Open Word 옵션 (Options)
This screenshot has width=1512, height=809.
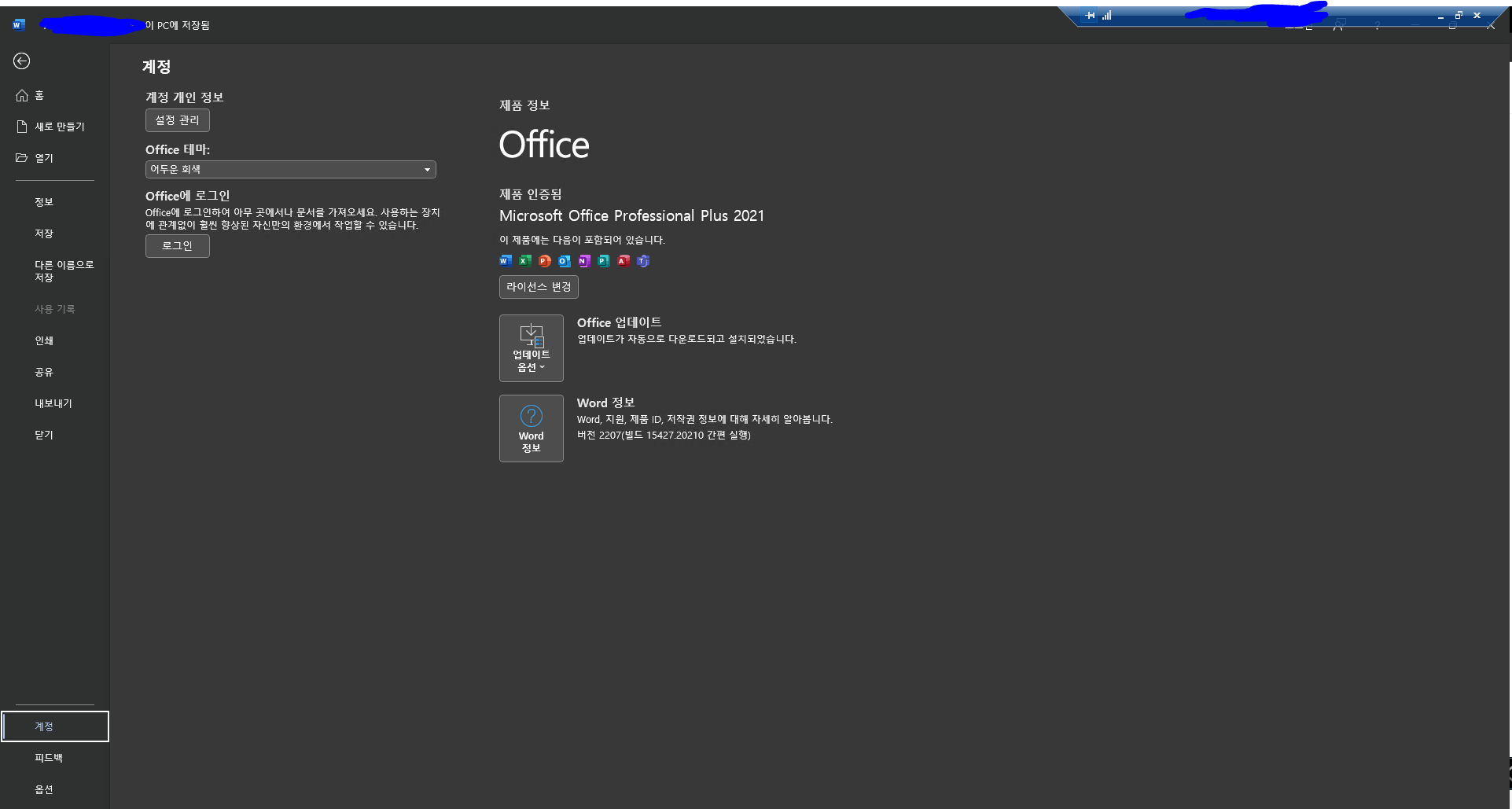(x=55, y=789)
